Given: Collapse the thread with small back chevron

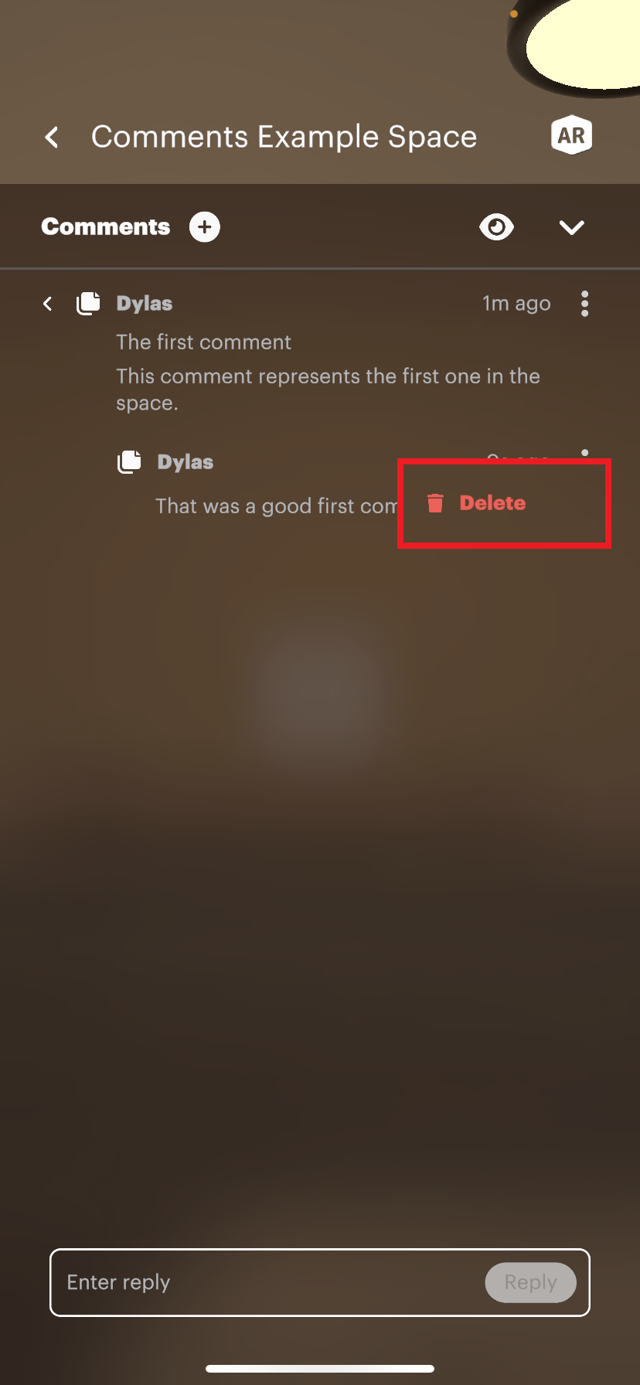Looking at the screenshot, I should (47, 303).
